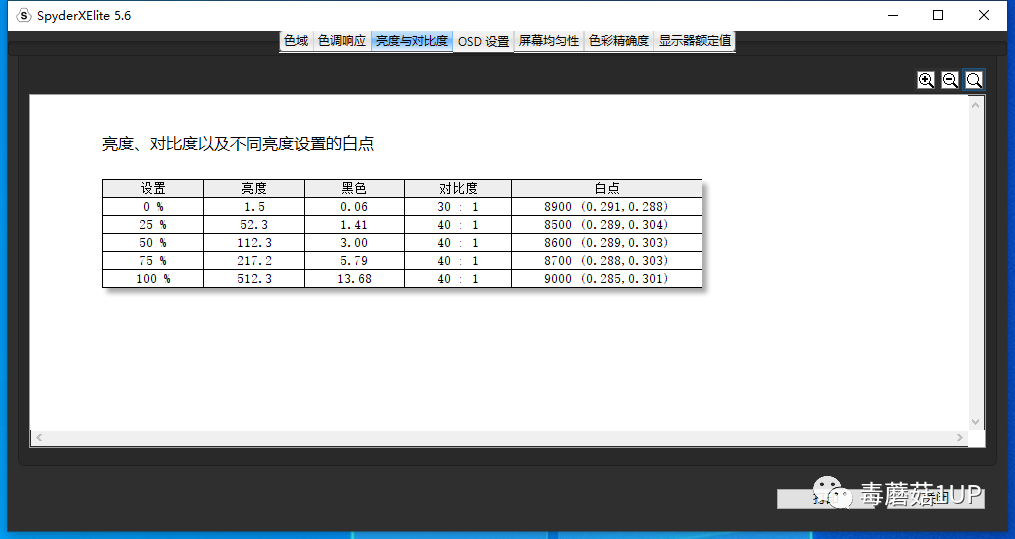Screen dimensions: 1015x539
Task: Click the brightness value 512.3
Action: [x=254, y=279]
